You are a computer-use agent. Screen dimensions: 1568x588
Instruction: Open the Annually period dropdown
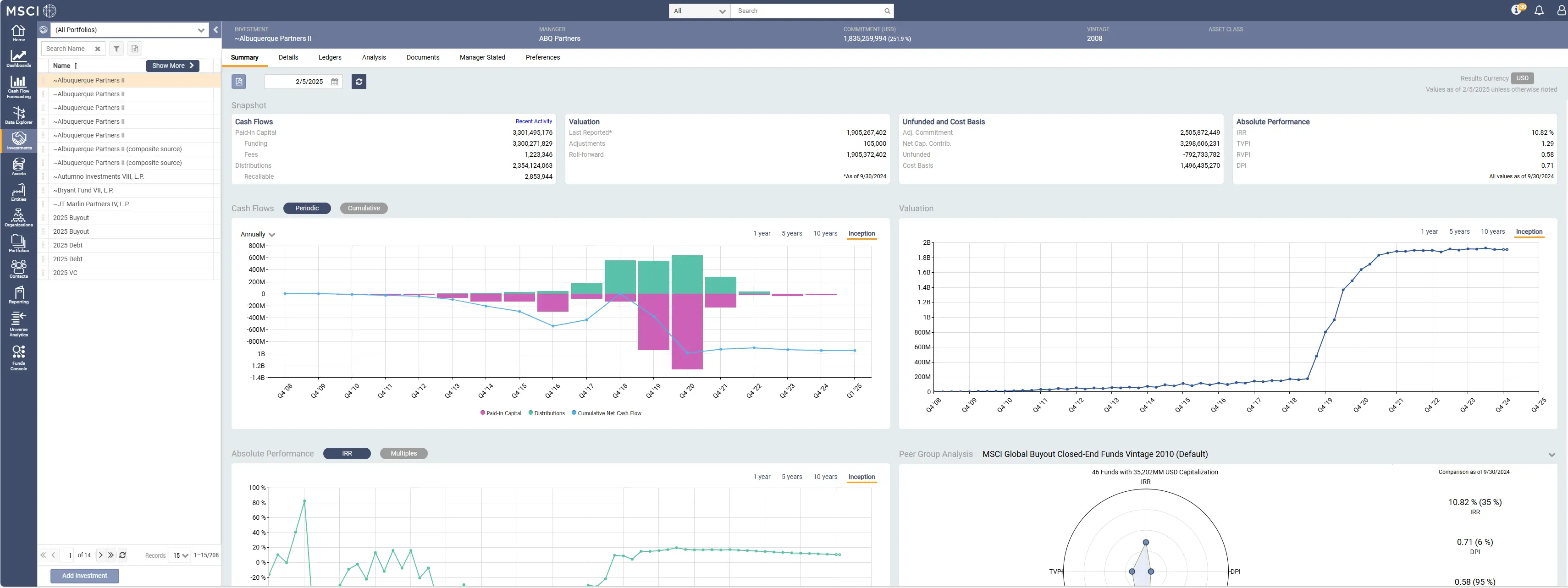click(x=258, y=234)
